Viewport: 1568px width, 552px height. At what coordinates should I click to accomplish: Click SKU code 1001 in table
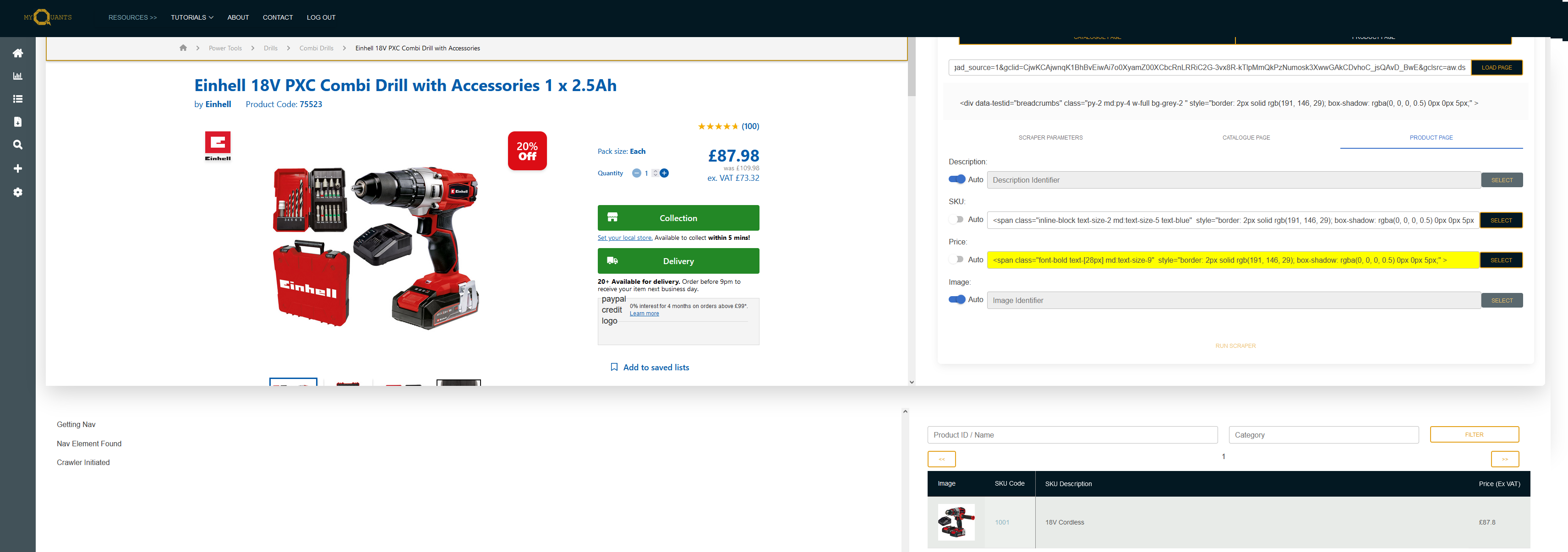point(1002,522)
